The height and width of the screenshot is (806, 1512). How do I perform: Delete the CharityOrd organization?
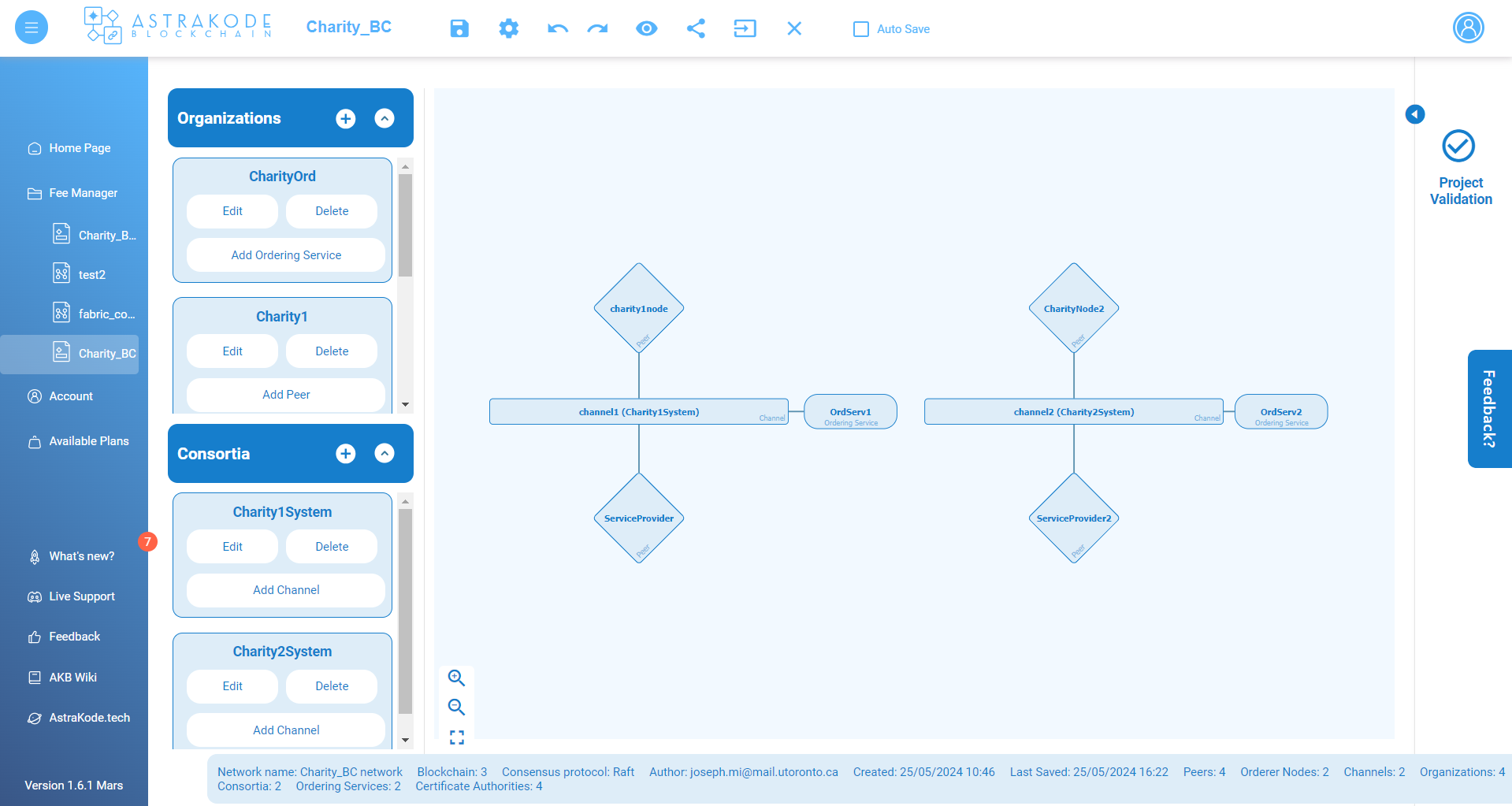332,211
